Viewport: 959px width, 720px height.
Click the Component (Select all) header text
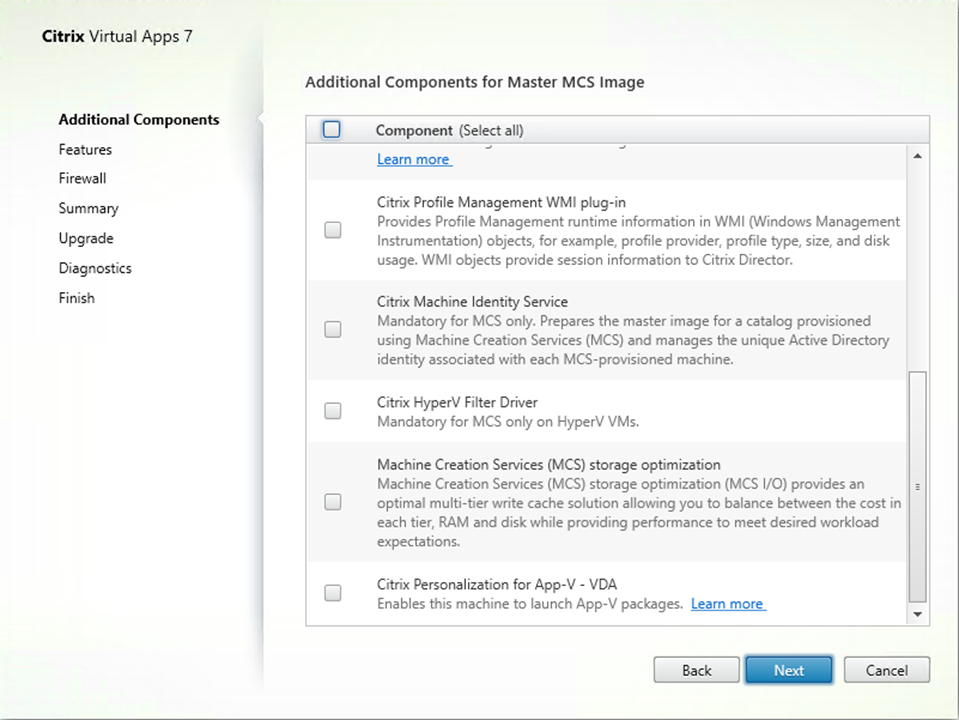pos(450,130)
